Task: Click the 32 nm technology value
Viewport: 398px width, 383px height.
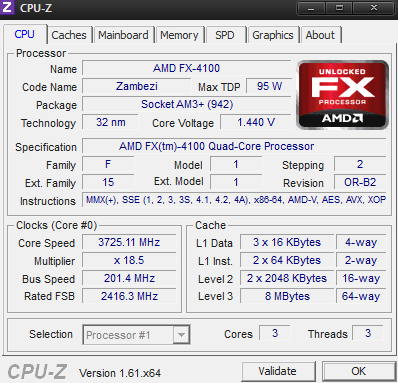Action: pyautogui.click(x=110, y=122)
